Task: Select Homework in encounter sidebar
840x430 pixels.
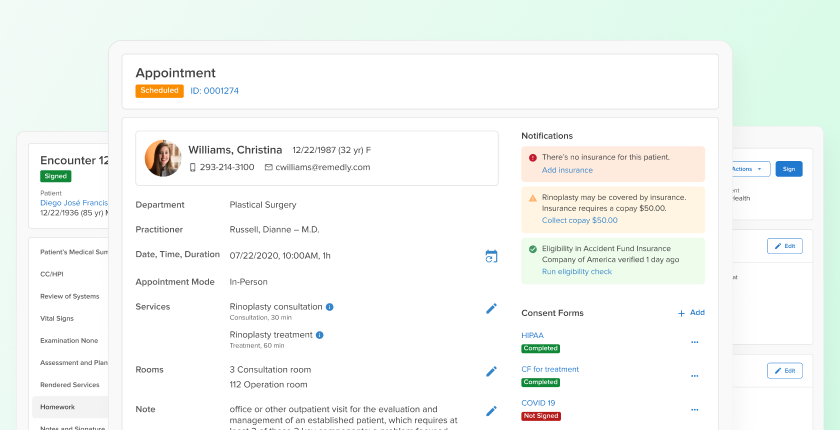Action: coord(57,407)
